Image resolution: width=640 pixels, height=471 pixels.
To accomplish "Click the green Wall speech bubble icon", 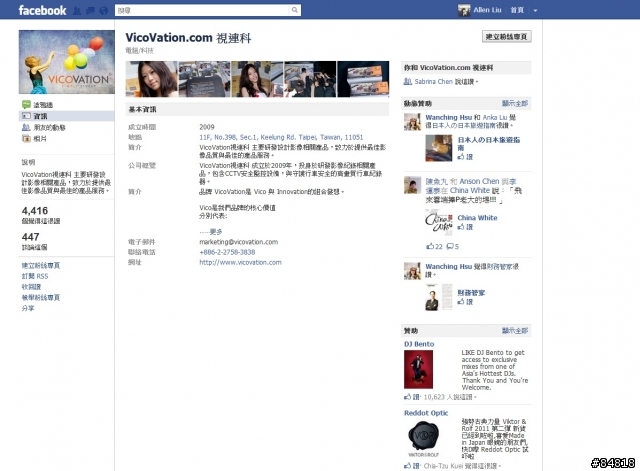I will pos(26,104).
